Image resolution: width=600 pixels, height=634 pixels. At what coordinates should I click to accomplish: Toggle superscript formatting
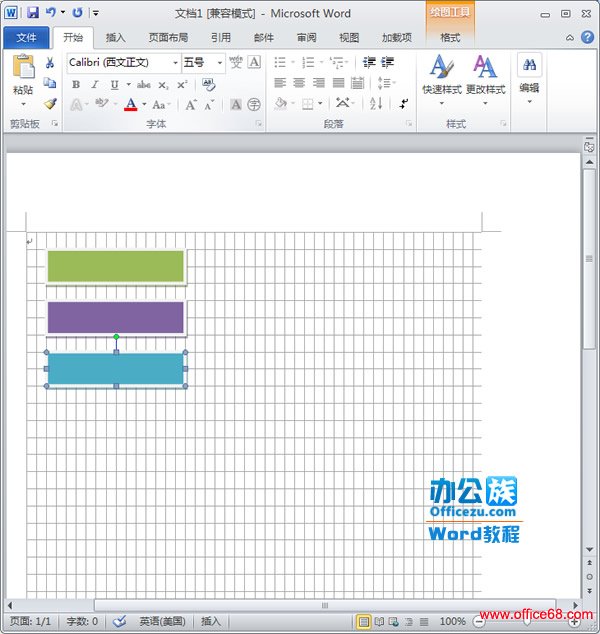(x=182, y=85)
